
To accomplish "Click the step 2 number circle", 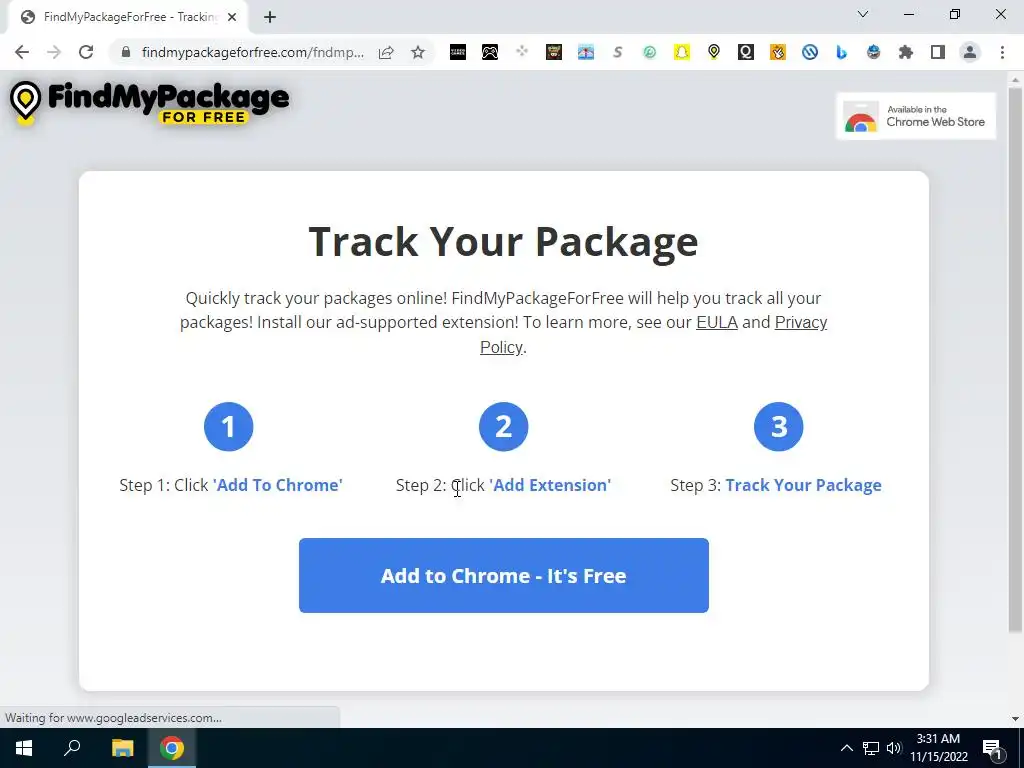I will [x=504, y=426].
